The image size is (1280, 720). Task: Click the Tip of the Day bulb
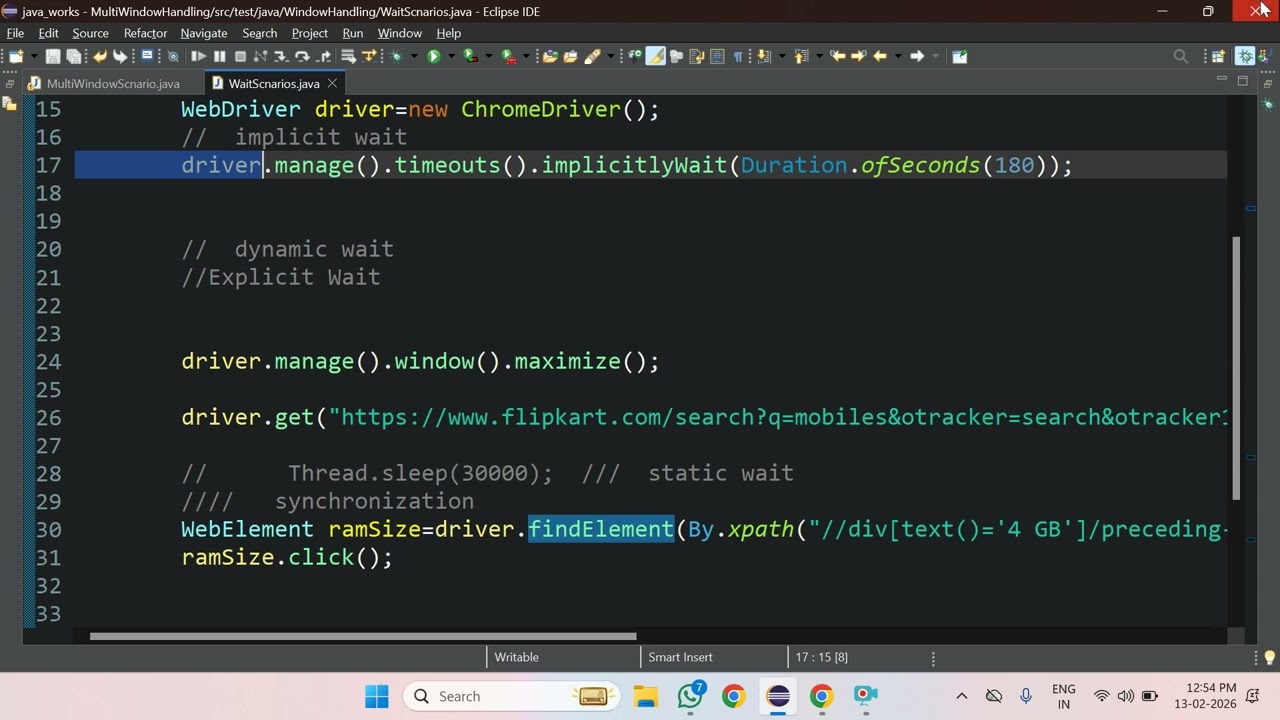click(x=1270, y=658)
